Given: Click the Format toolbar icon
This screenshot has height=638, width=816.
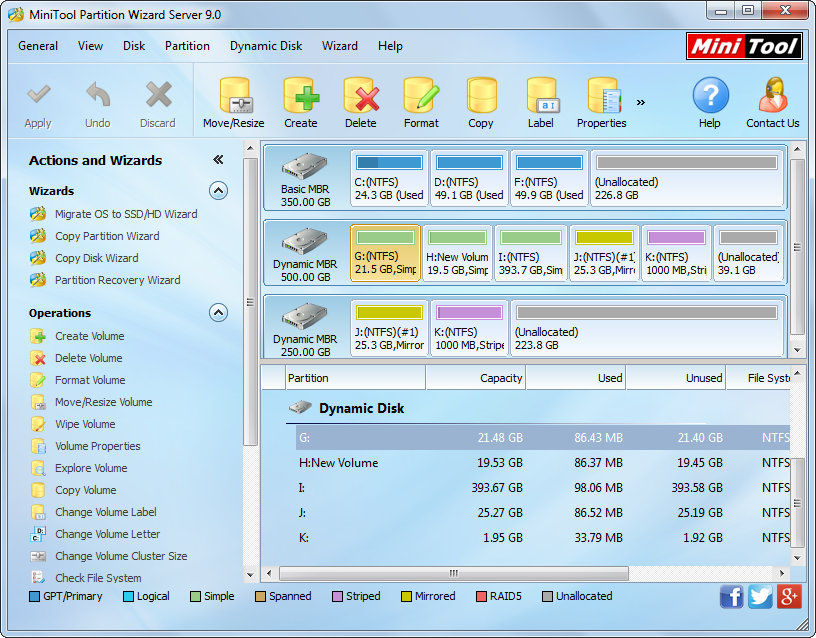Looking at the screenshot, I should (421, 96).
